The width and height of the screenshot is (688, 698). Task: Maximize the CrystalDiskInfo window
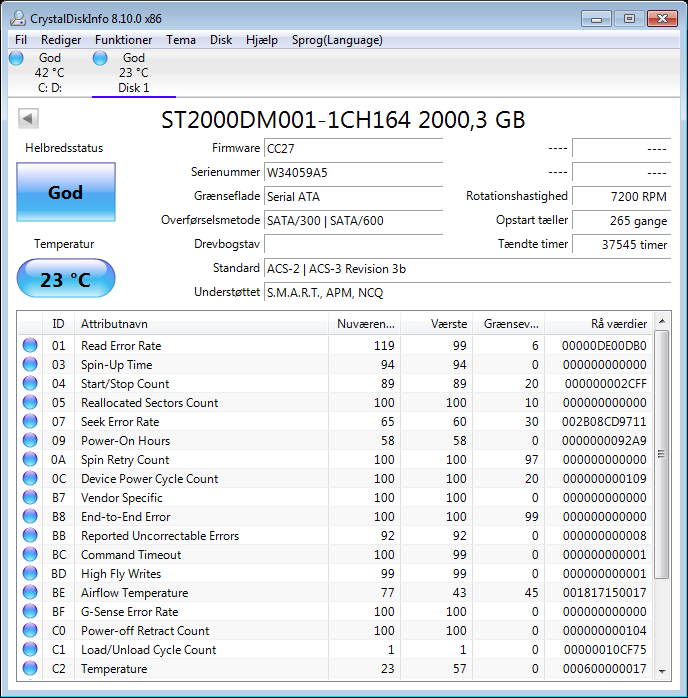629,19
